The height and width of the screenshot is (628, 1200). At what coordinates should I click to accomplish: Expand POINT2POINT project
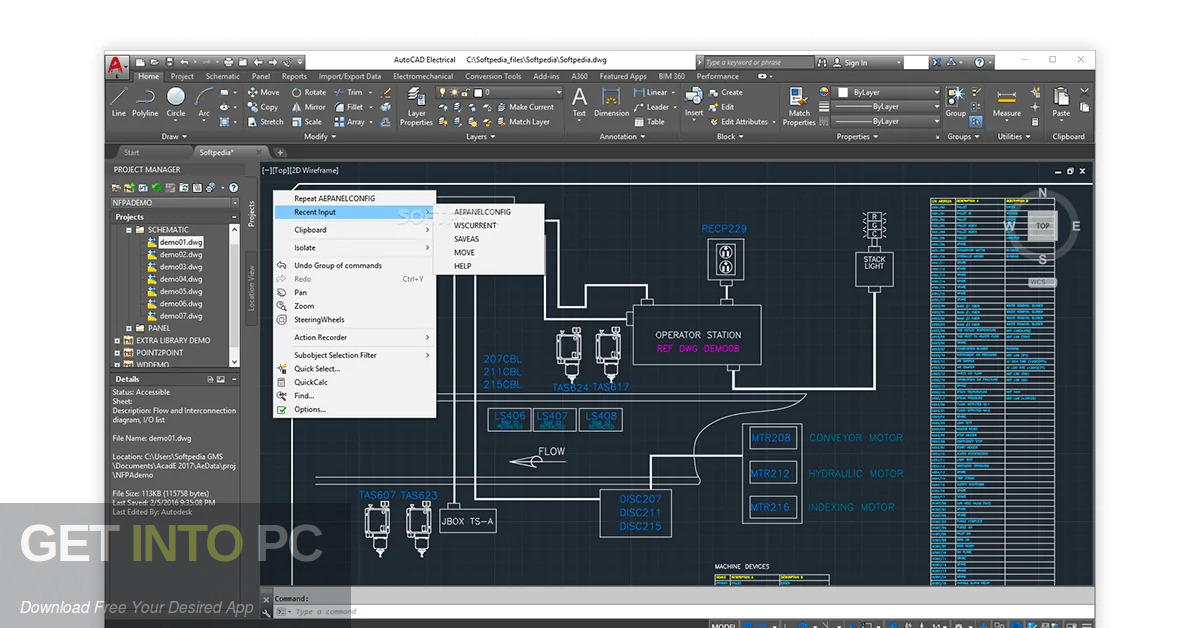117,352
